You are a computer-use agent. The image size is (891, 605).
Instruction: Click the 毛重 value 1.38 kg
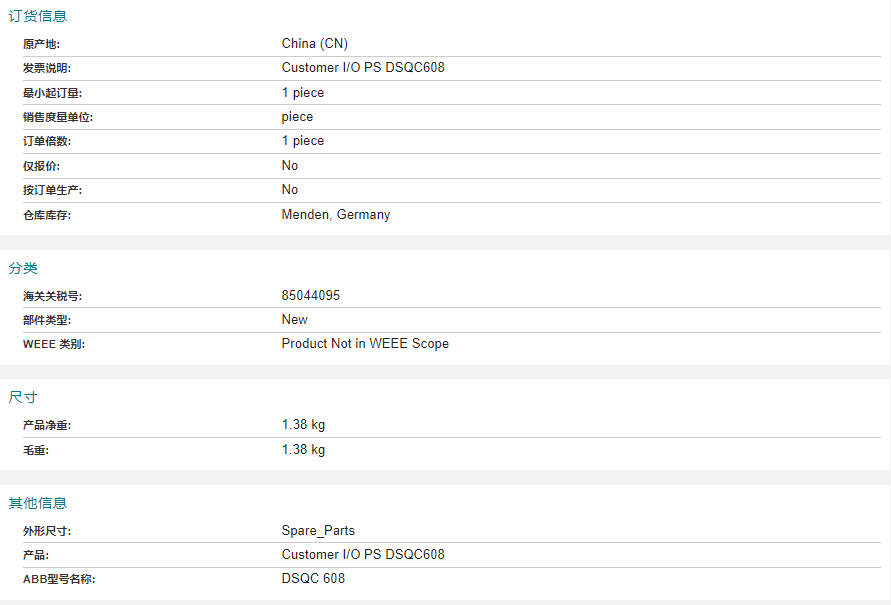(303, 450)
